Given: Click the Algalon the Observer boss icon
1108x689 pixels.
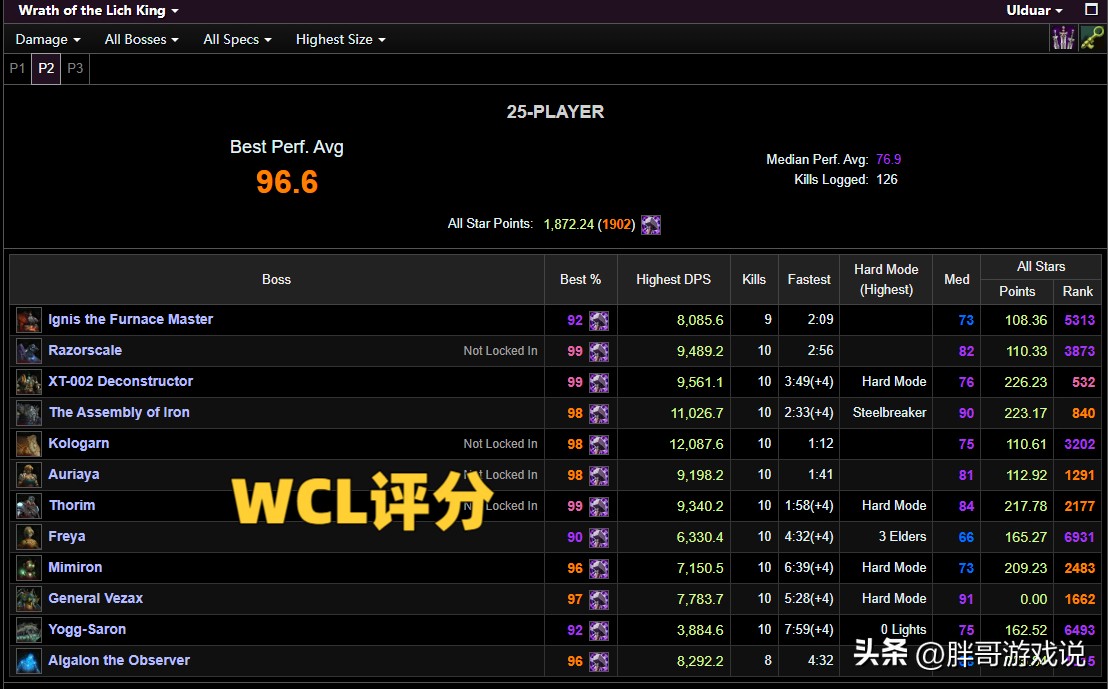Looking at the screenshot, I should [27, 660].
